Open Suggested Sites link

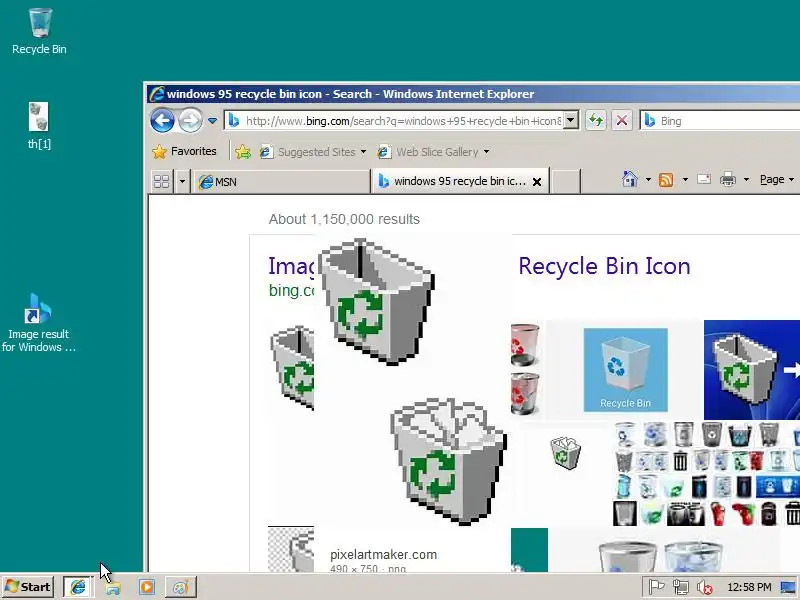[x=308, y=152]
